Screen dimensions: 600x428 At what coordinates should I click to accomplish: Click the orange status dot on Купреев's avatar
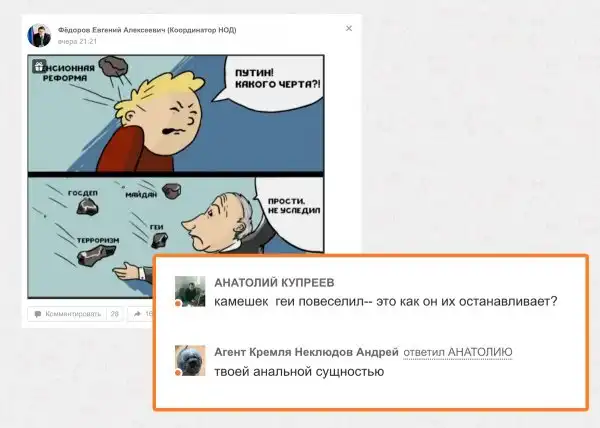point(178,303)
